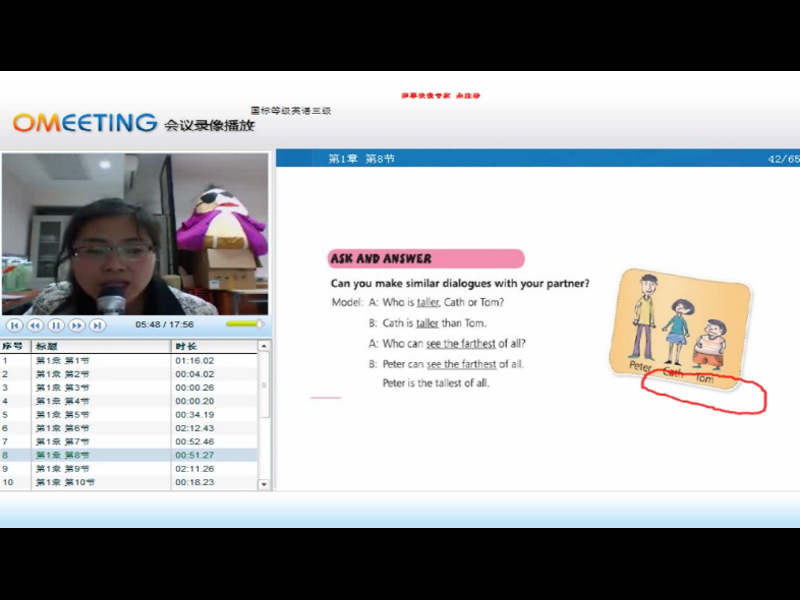Skip to the next chapter

click(97, 325)
